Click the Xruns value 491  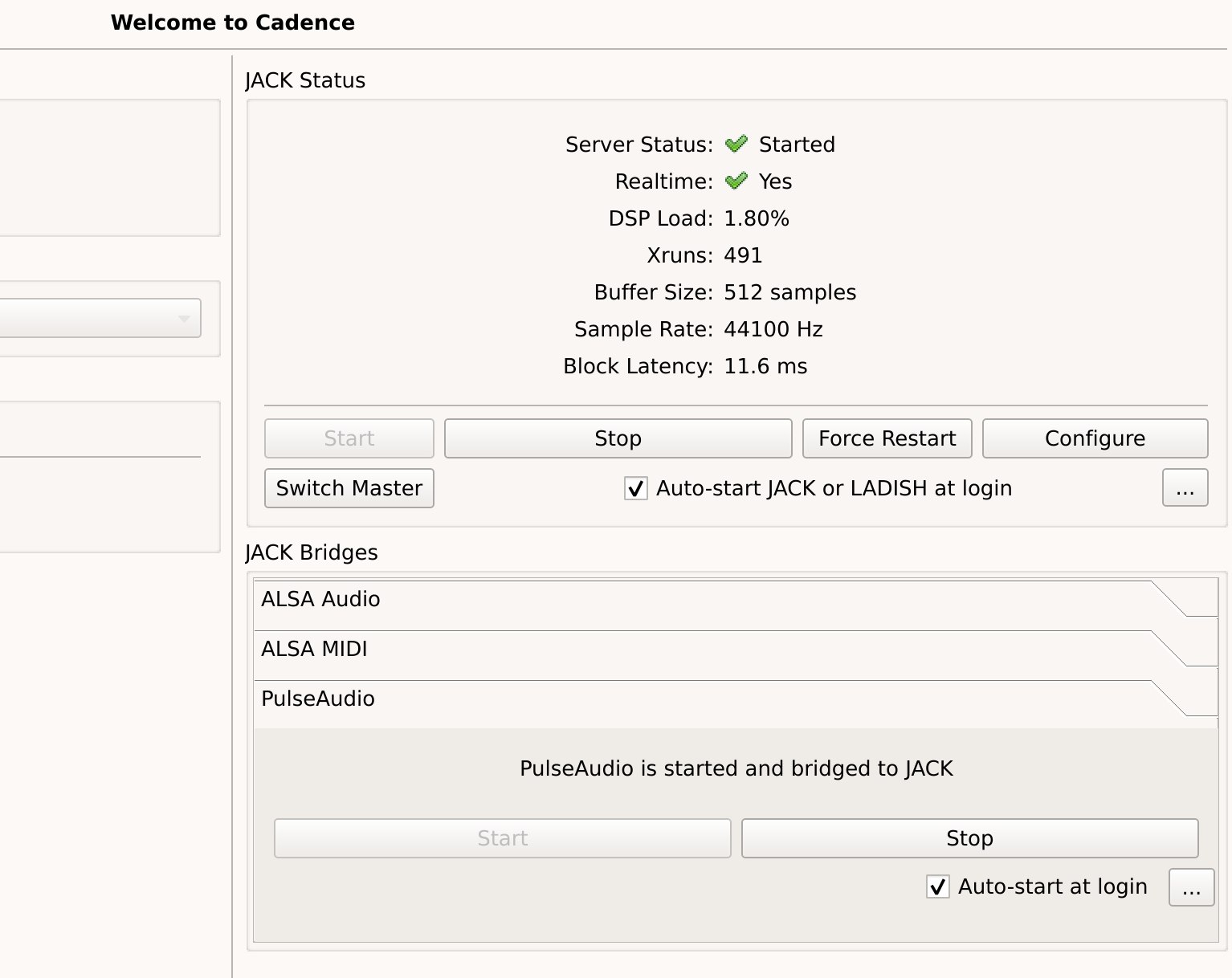coord(743,255)
